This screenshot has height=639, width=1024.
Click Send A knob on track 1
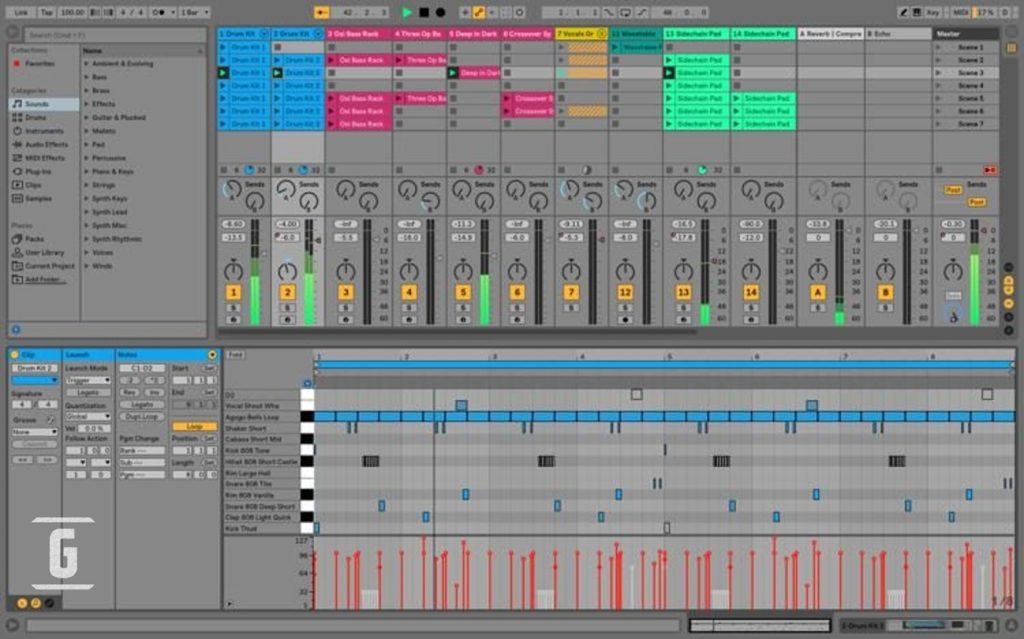click(x=232, y=190)
